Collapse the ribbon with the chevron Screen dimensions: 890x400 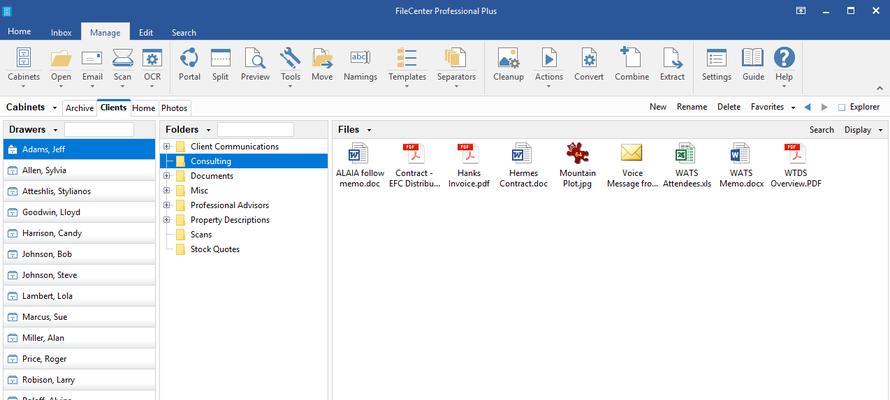click(x=880, y=88)
